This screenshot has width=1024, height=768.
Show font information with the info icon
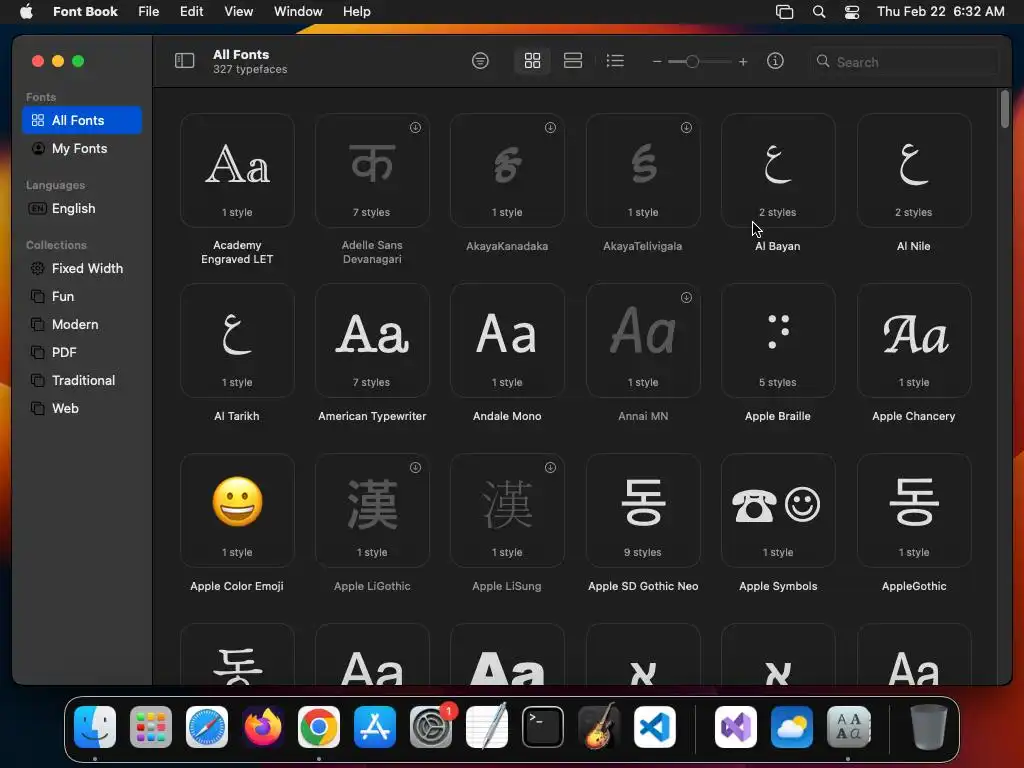tap(775, 61)
